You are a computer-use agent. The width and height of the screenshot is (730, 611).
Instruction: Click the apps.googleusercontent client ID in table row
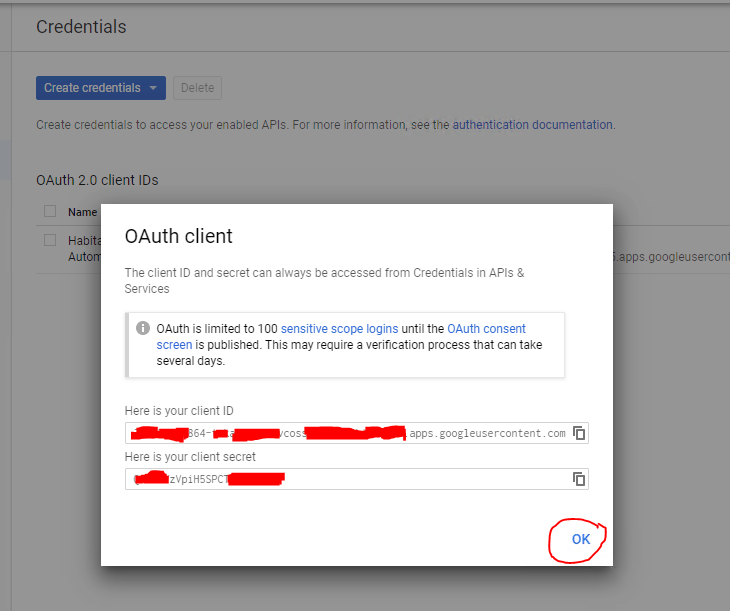671,257
